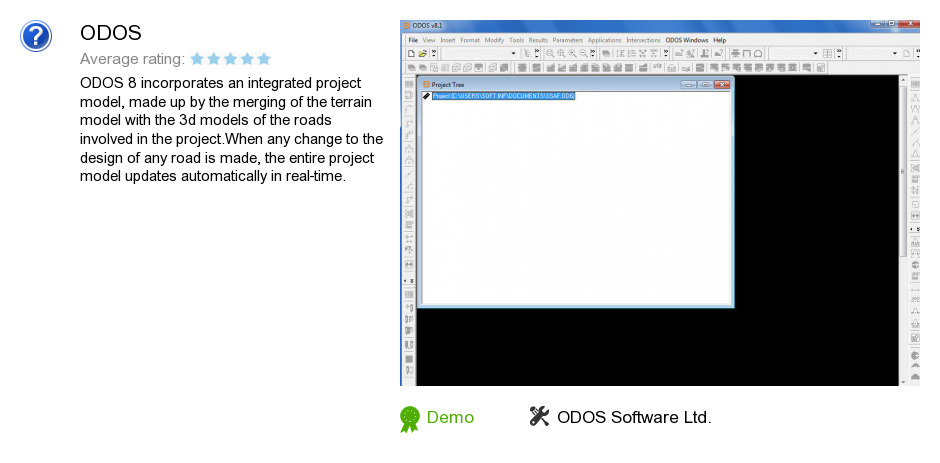Click the main window vertical scrollbar
This screenshot has width=940, height=463.
(903, 231)
